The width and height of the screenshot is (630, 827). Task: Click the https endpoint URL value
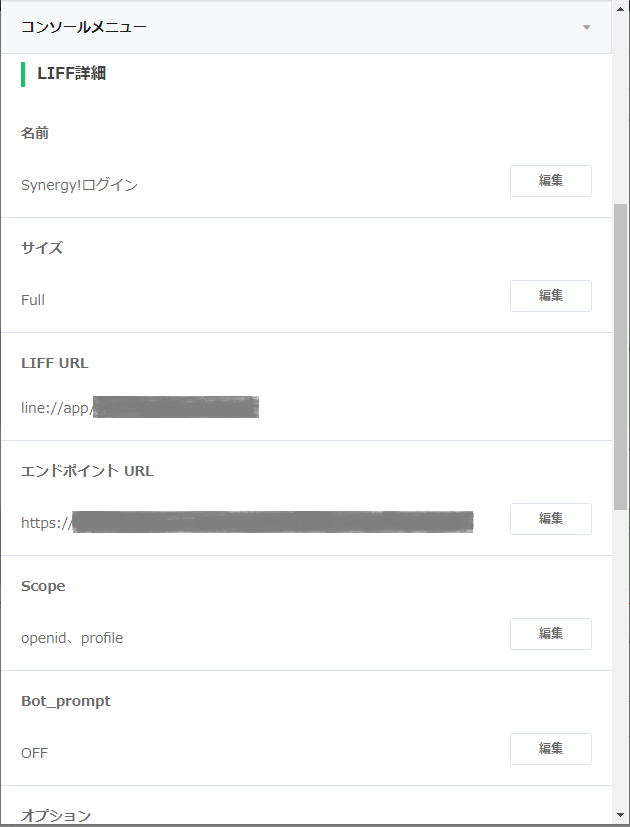[x=246, y=522]
